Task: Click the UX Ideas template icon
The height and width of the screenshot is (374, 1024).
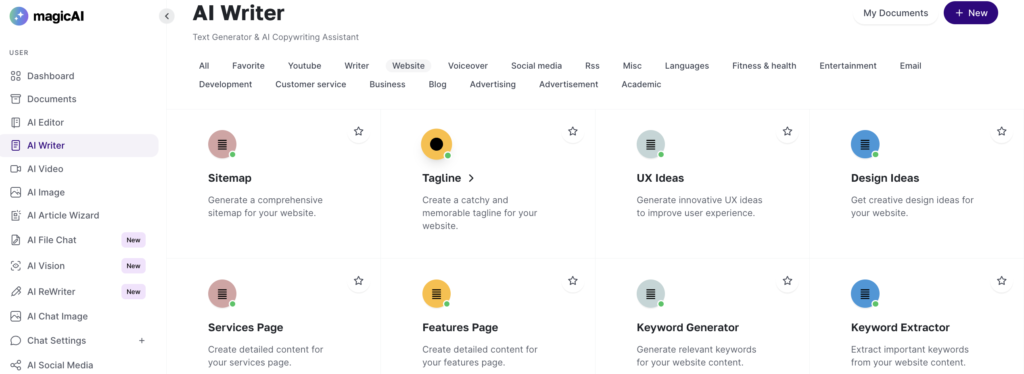Action: coord(650,144)
